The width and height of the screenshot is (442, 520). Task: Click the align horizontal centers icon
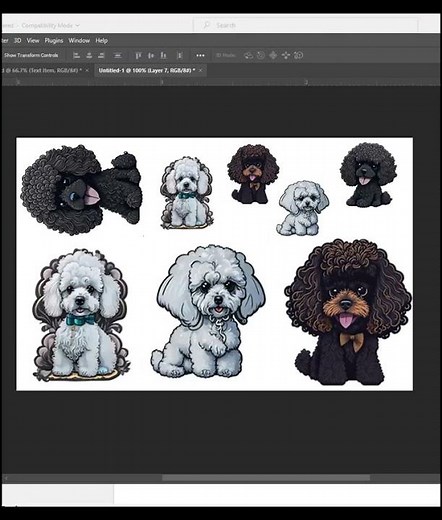(x=89, y=55)
